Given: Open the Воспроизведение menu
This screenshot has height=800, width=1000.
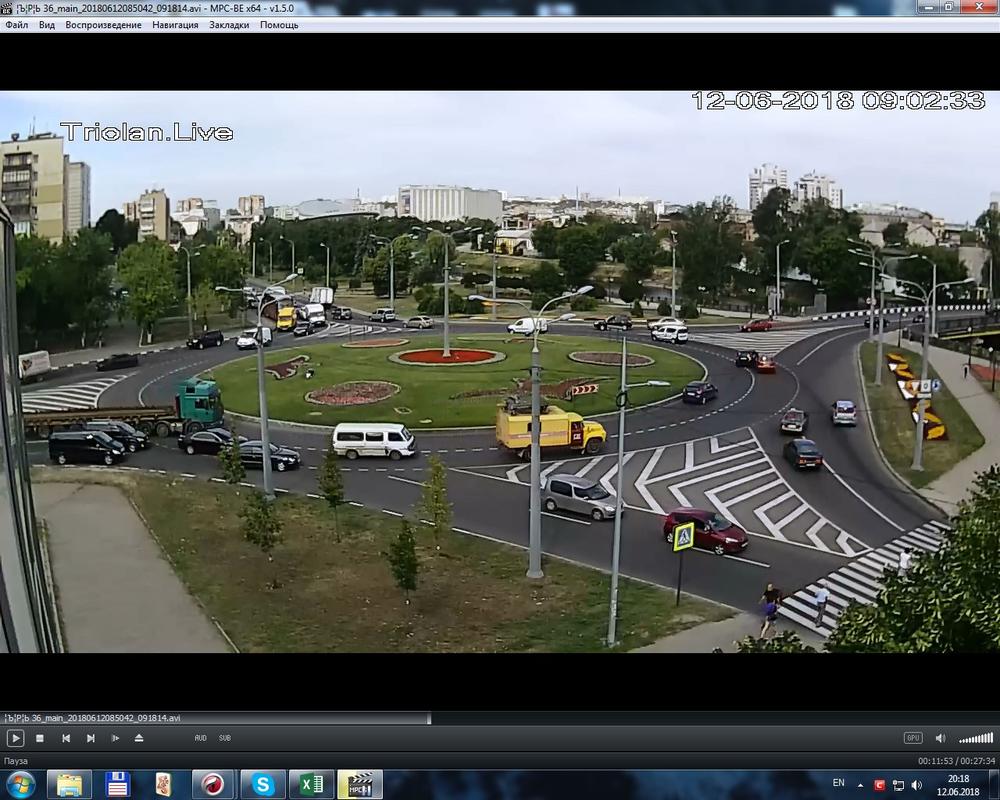Looking at the screenshot, I should click(103, 25).
